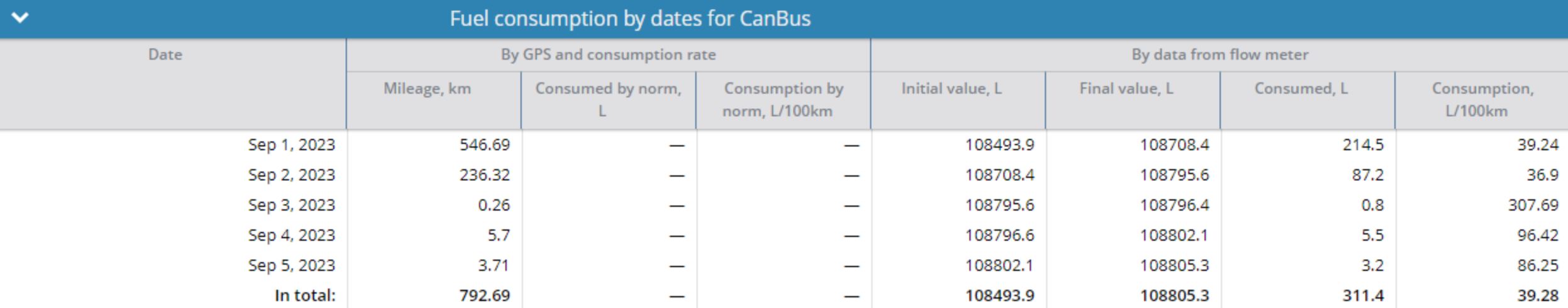Select the Date column header

point(165,55)
